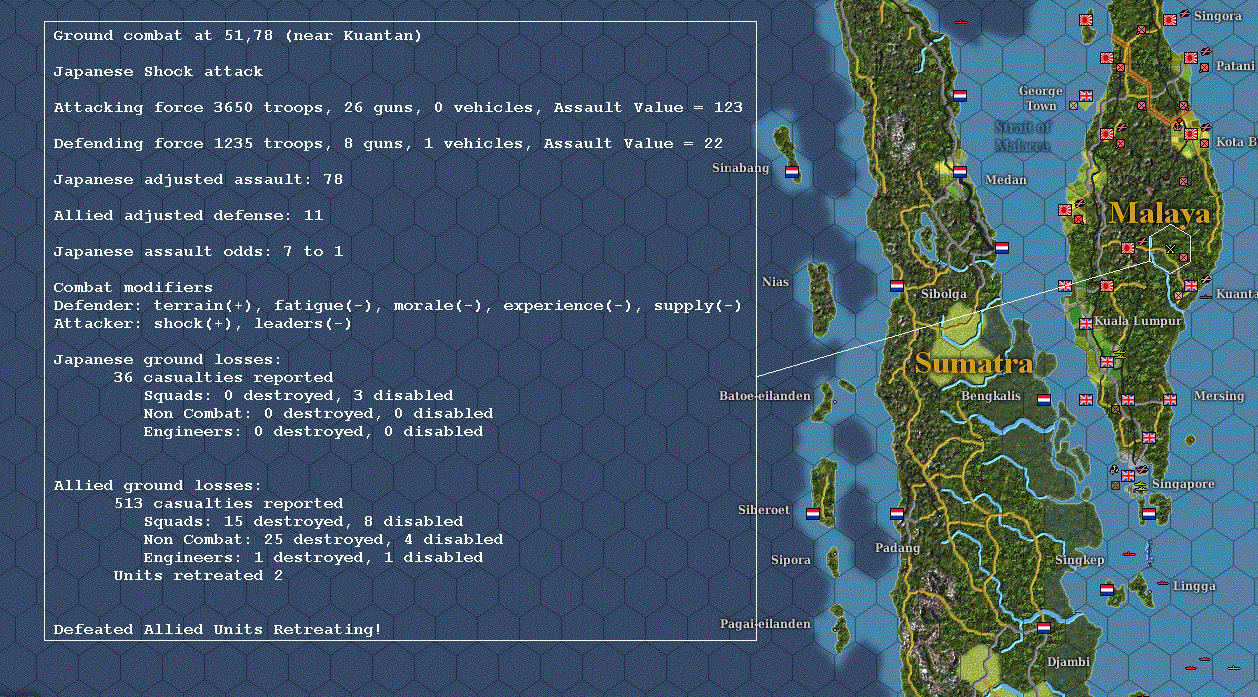1258x697 pixels.
Task: Click 'Japanese assault odds: 7 to 1'
Action: pos(198,252)
